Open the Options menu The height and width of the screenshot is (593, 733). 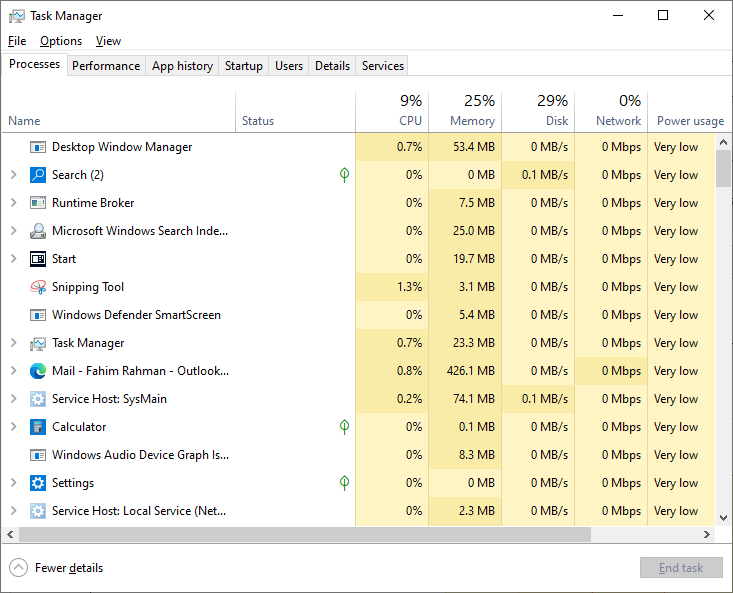tap(61, 41)
